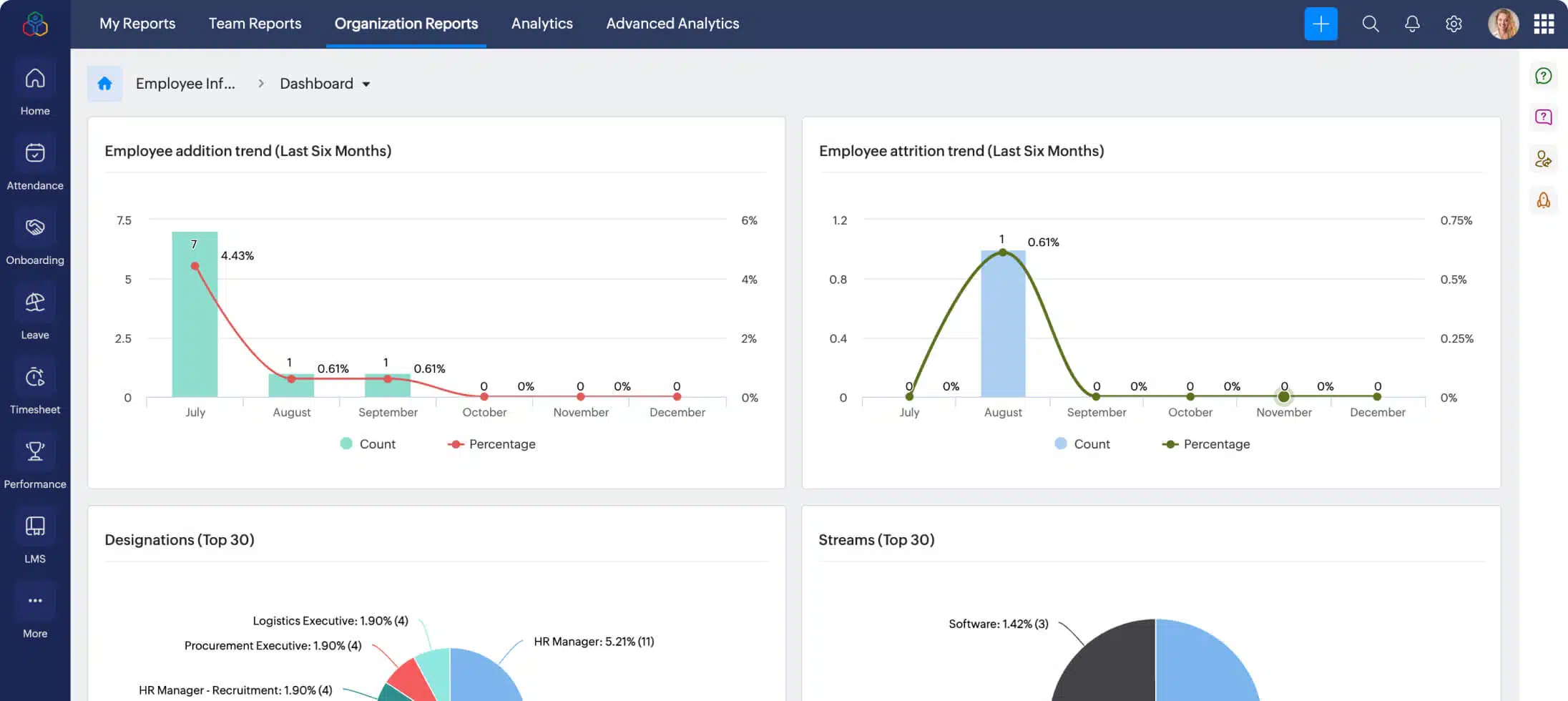
Task: Open the Dashboard dropdown
Action: point(325,83)
